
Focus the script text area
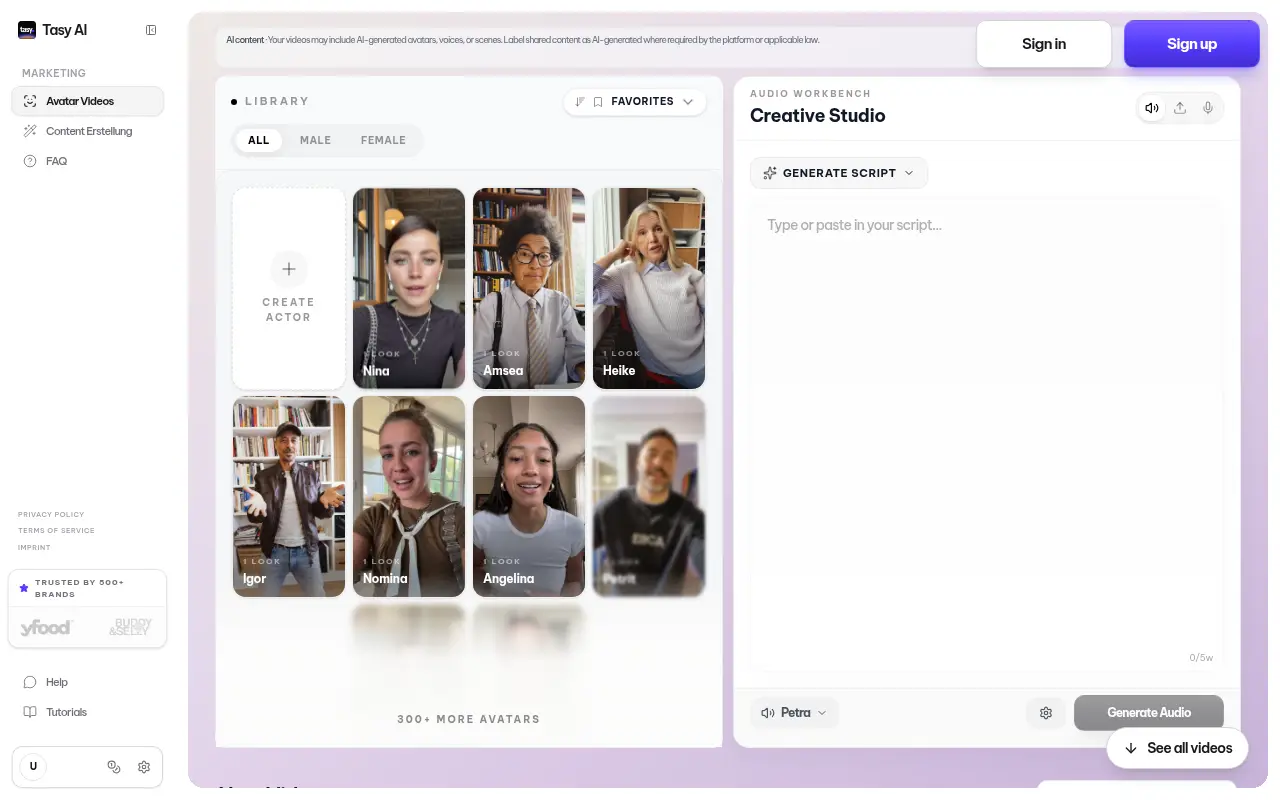(x=986, y=435)
